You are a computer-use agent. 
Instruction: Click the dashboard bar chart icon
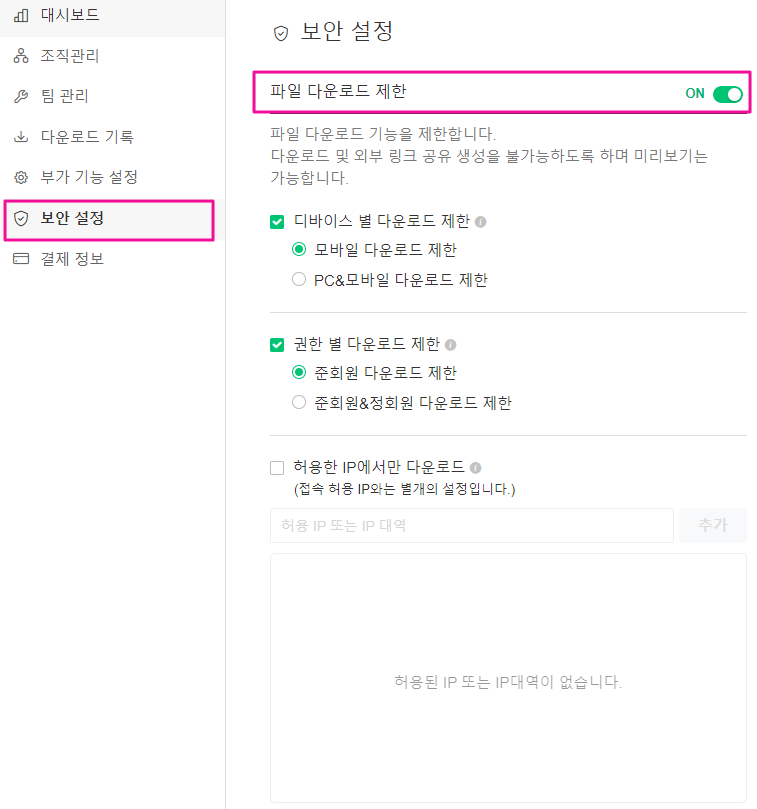[21, 16]
